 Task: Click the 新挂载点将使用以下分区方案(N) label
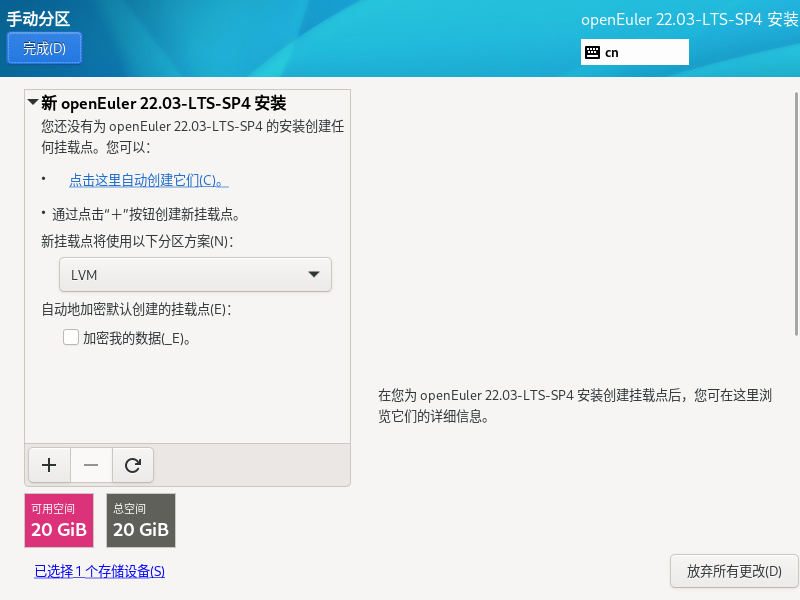coord(137,241)
